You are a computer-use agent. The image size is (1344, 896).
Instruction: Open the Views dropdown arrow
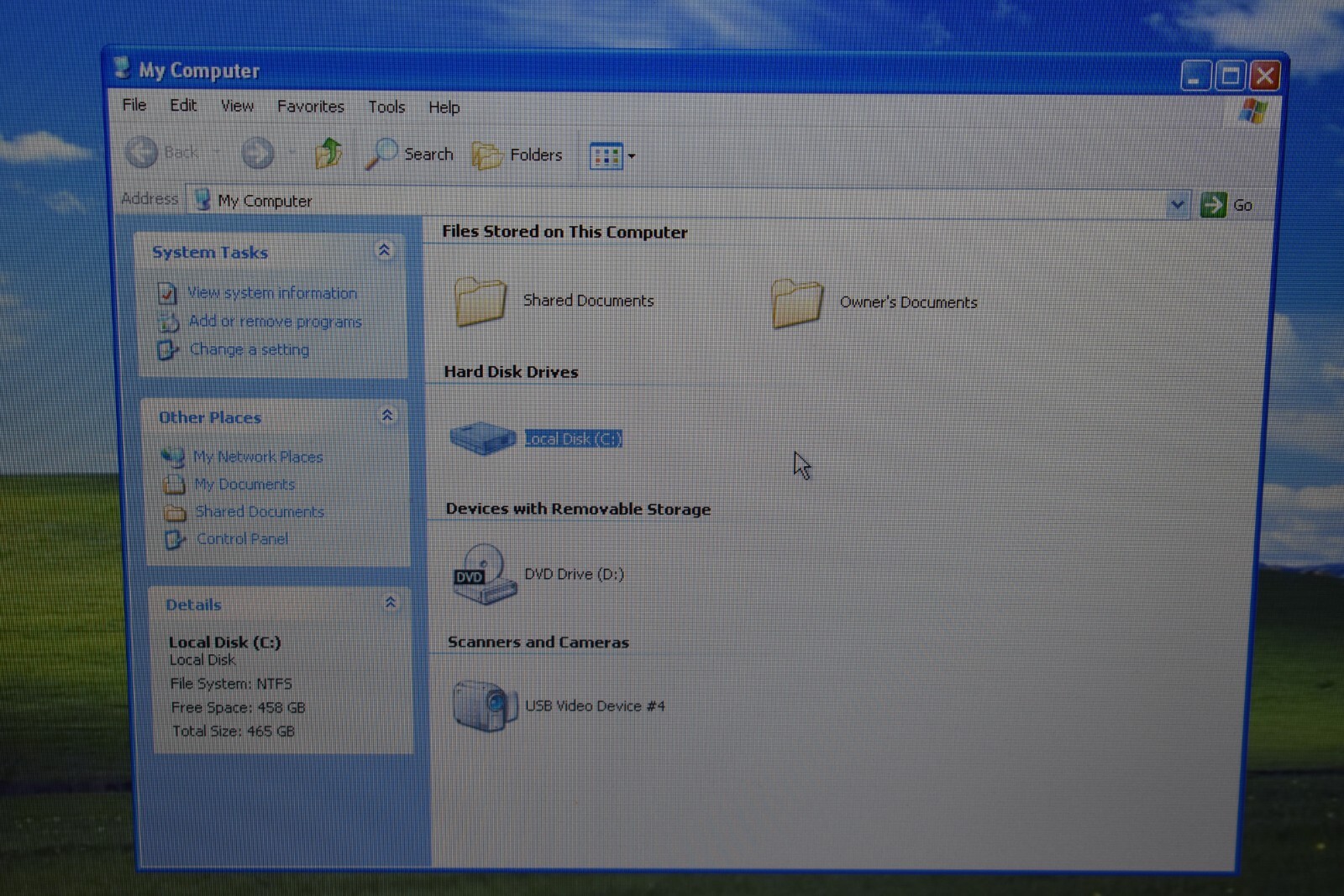[632, 156]
